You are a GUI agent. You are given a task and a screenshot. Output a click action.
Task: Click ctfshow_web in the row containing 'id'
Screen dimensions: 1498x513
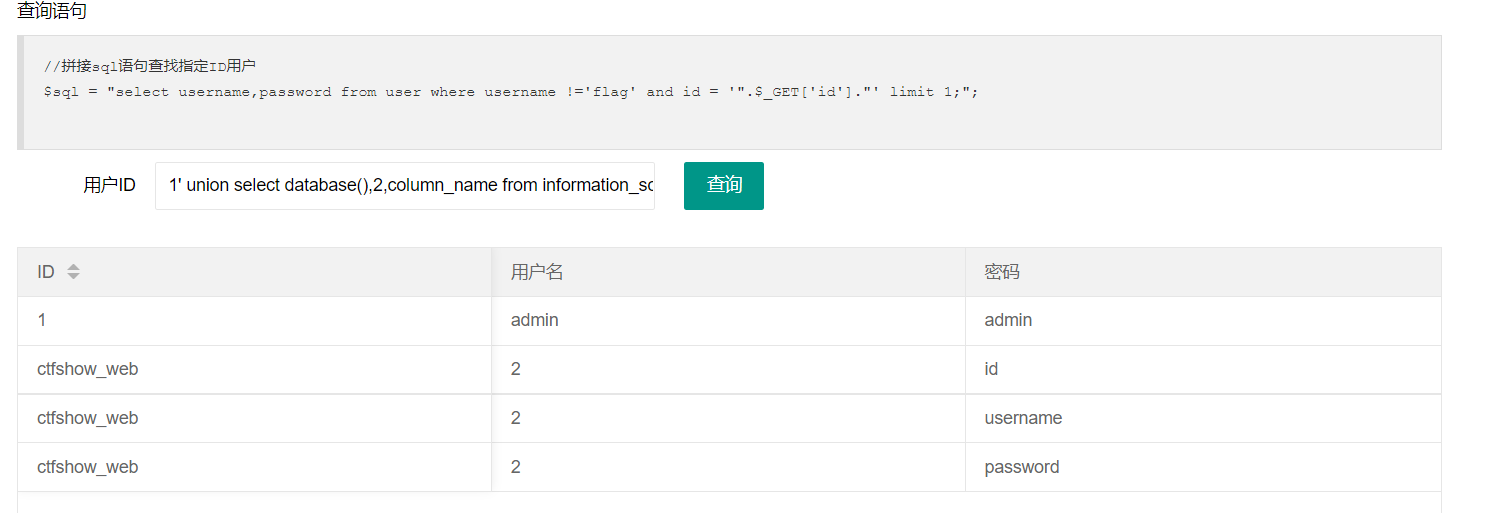tap(88, 370)
